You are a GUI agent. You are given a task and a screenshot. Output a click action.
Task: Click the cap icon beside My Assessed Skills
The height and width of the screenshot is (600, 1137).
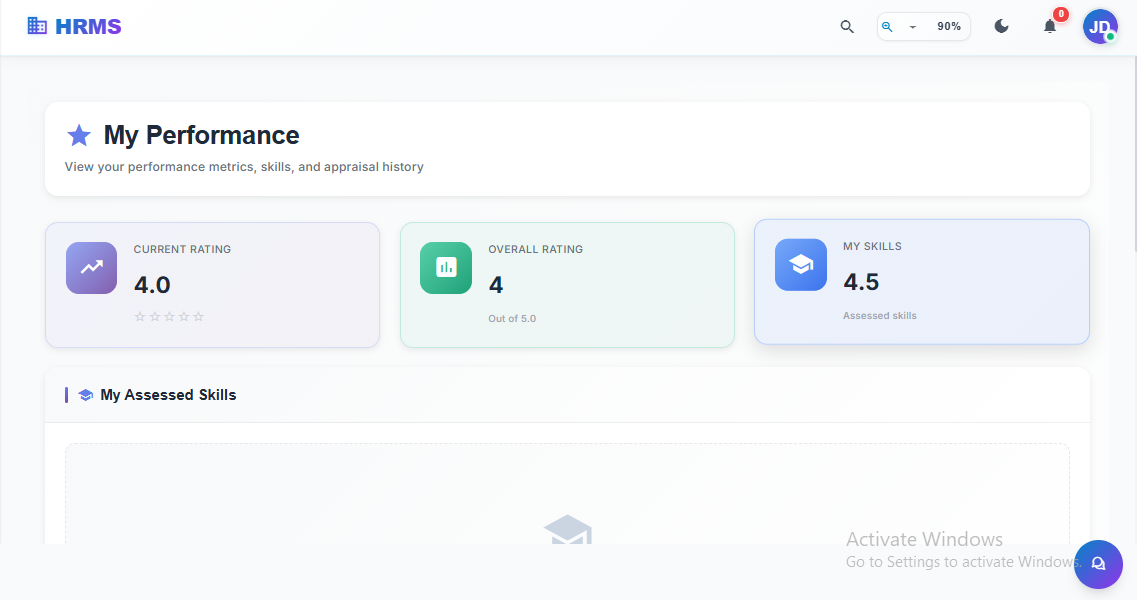point(86,395)
